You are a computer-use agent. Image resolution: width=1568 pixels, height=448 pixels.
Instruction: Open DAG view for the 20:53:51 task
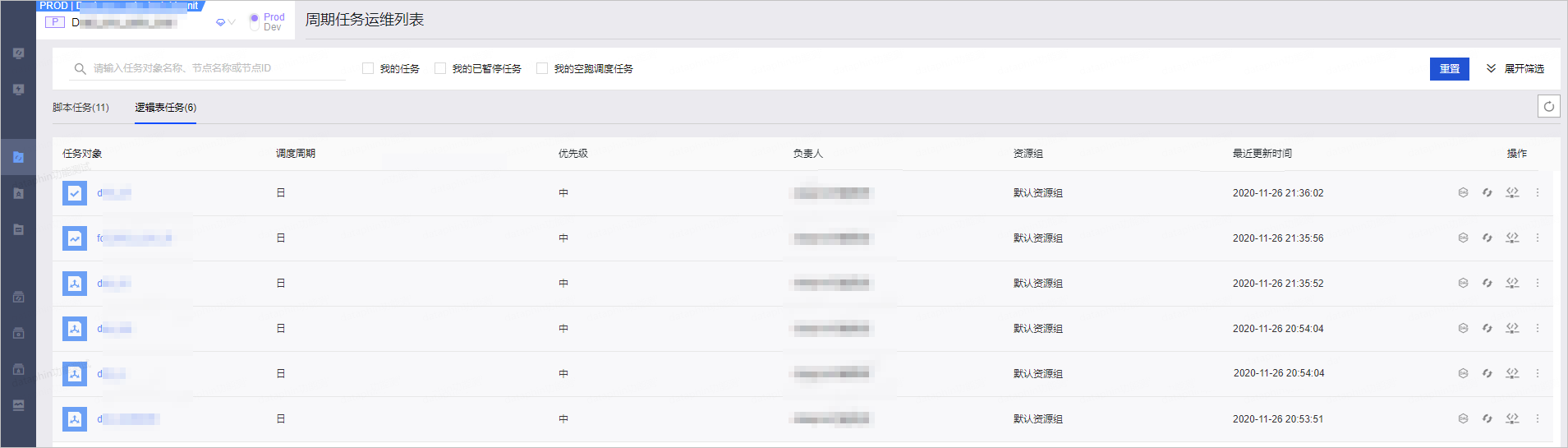point(1463,418)
